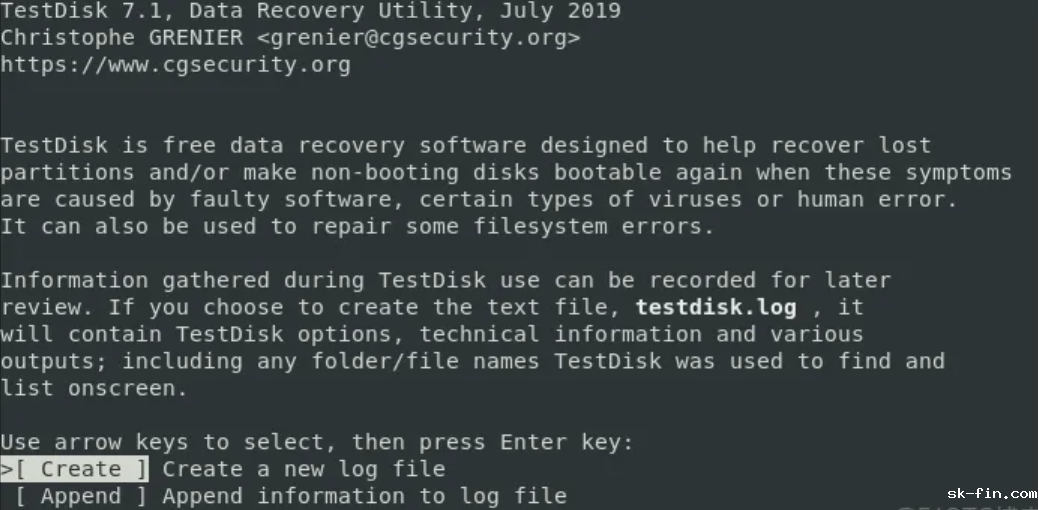
Task: Open the https://www.cgsecurity.org link
Action: [x=175, y=66]
